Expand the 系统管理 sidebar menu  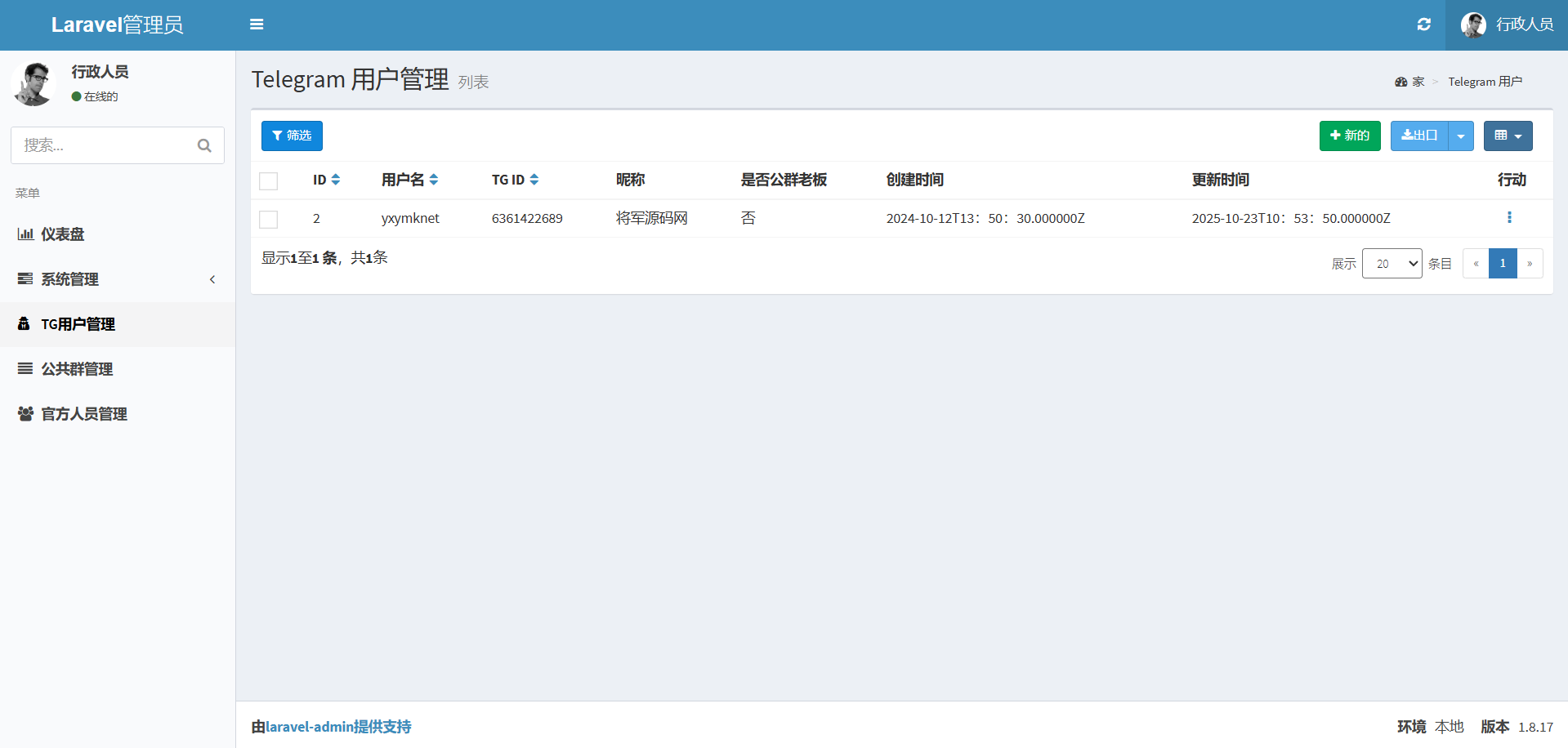pos(118,279)
